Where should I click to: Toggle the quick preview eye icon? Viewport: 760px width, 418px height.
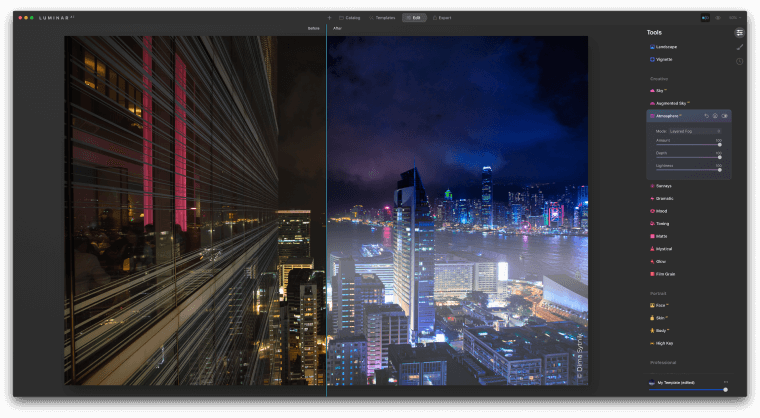click(717, 17)
